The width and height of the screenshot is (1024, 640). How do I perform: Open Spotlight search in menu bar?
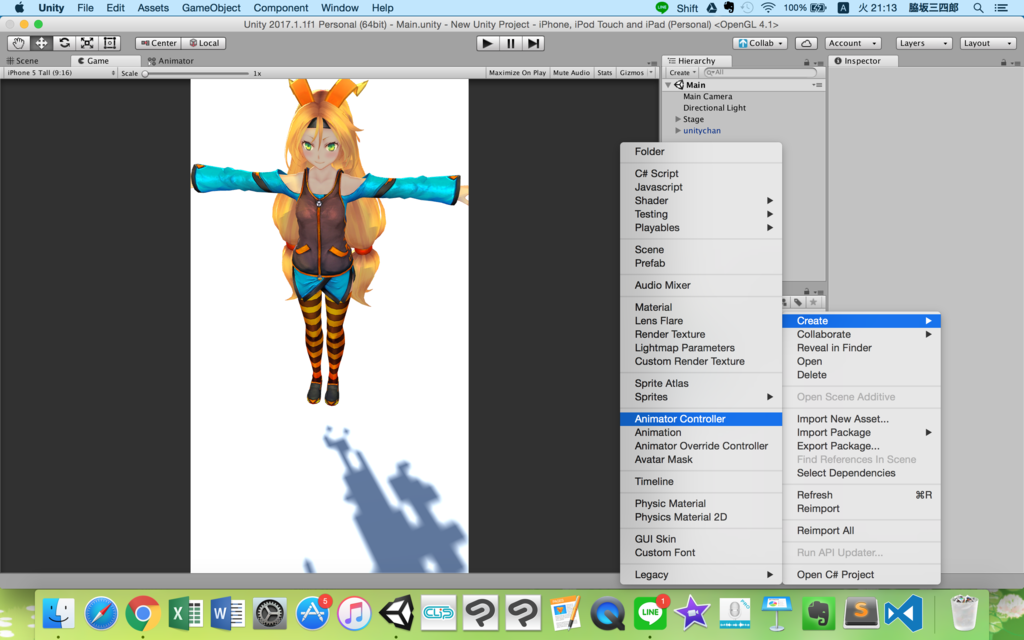coord(978,8)
